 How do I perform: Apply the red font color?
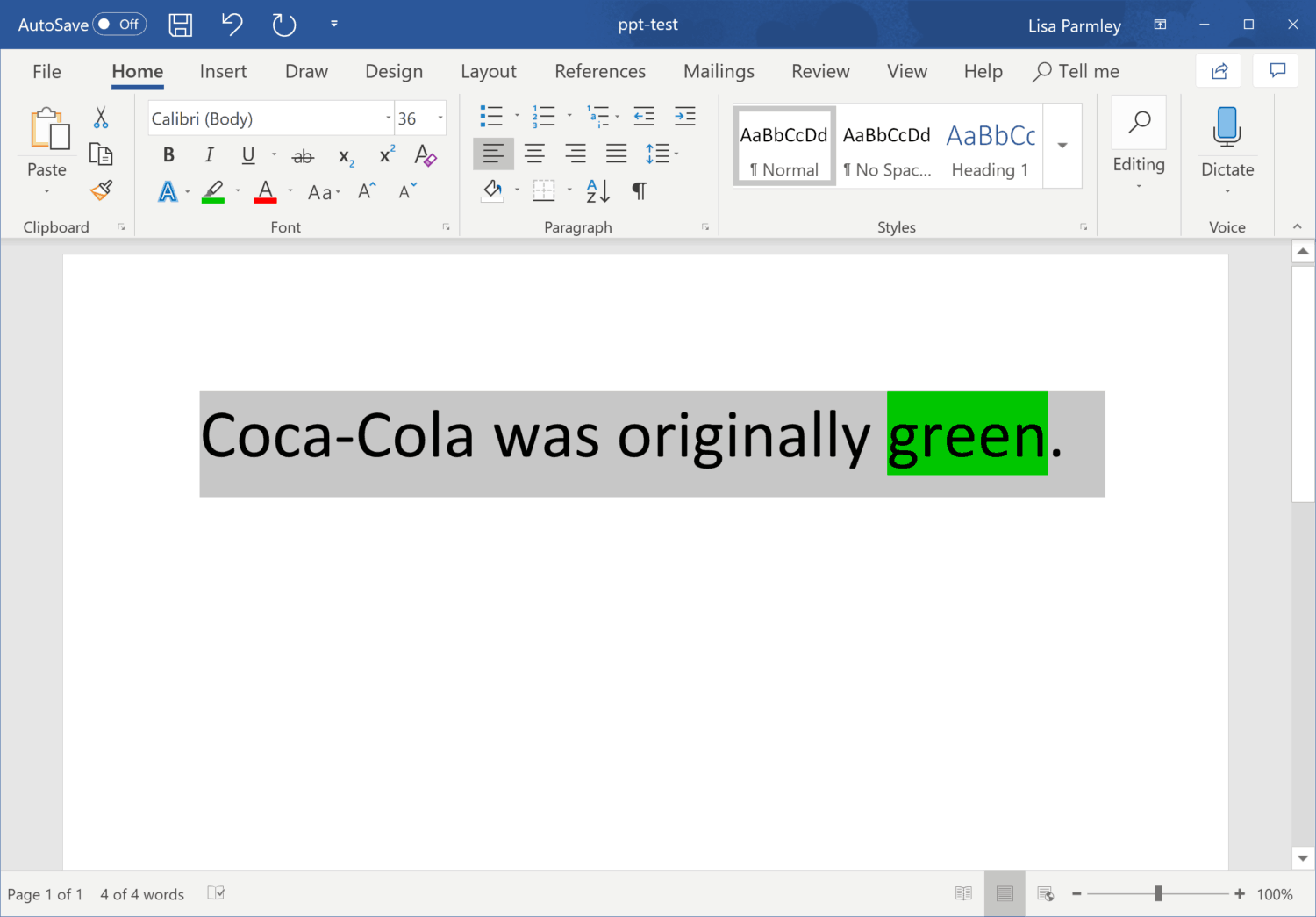(x=265, y=191)
